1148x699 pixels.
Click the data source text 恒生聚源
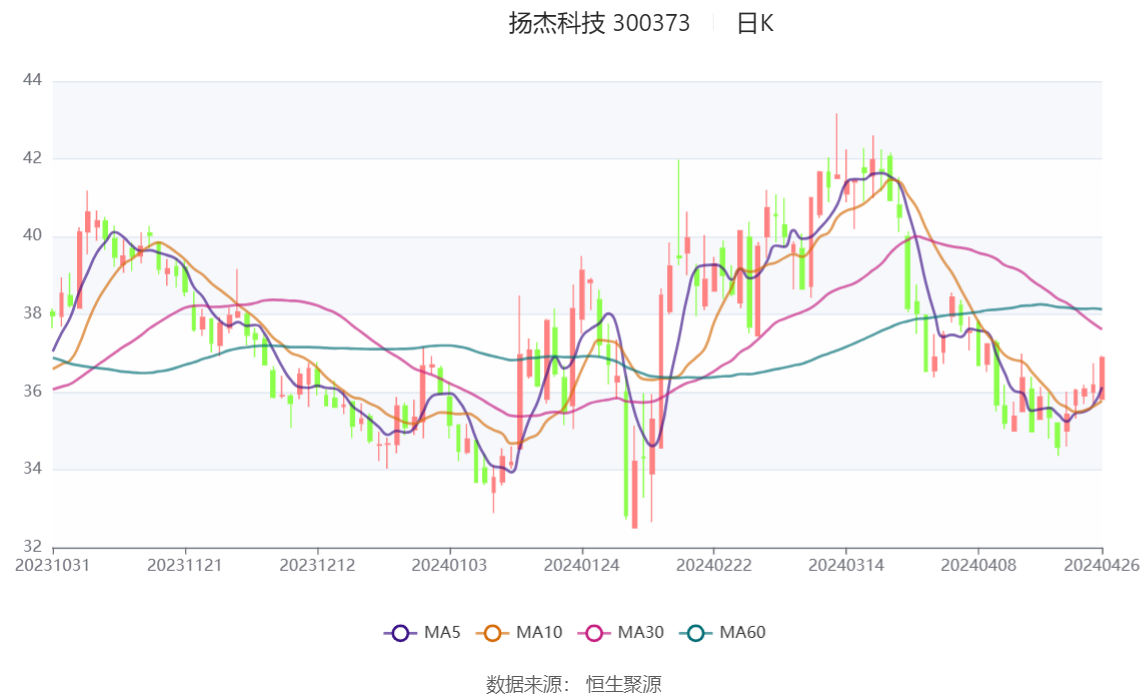624,685
